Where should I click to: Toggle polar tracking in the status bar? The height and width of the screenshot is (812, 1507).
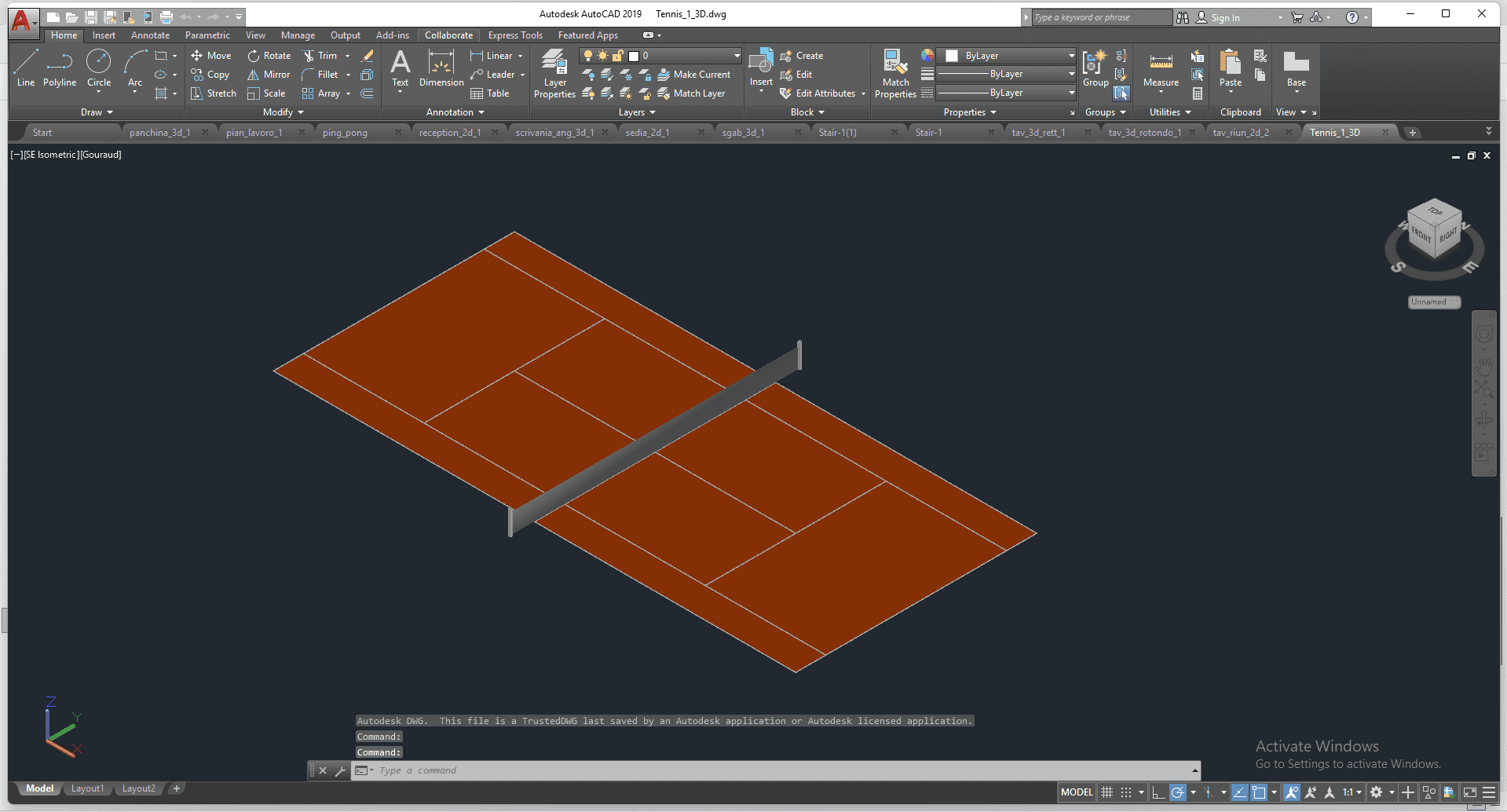tap(1177, 792)
